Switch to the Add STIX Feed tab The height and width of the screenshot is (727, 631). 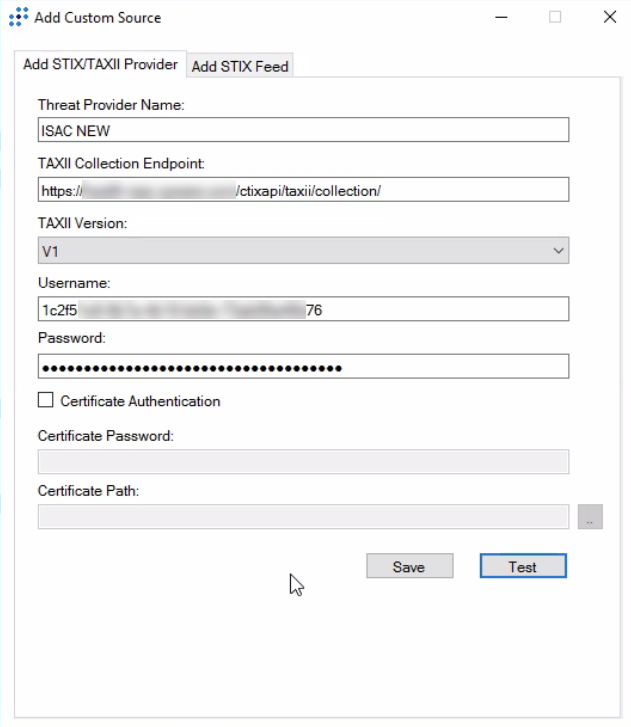coord(240,66)
